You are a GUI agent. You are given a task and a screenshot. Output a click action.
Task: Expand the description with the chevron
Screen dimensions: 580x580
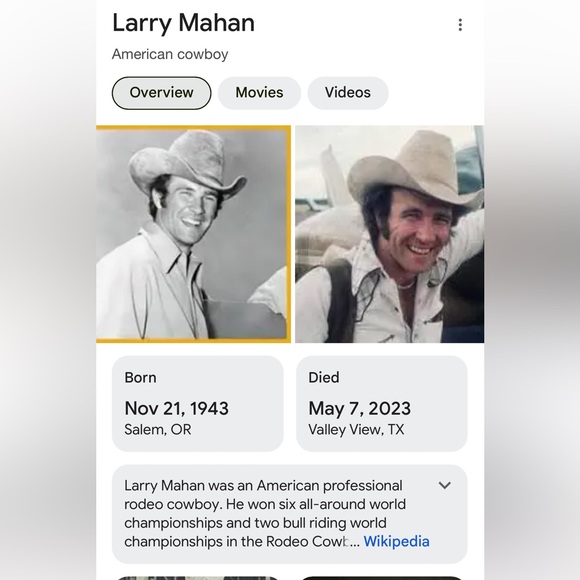click(x=445, y=485)
